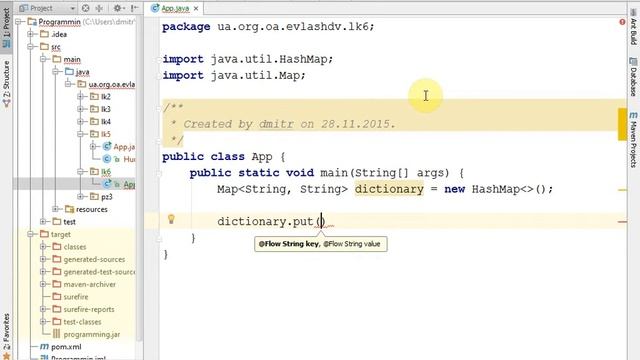Viewport: 640px width, 360px height.
Task: Expand the test-classes folder node
Action: [43, 322]
